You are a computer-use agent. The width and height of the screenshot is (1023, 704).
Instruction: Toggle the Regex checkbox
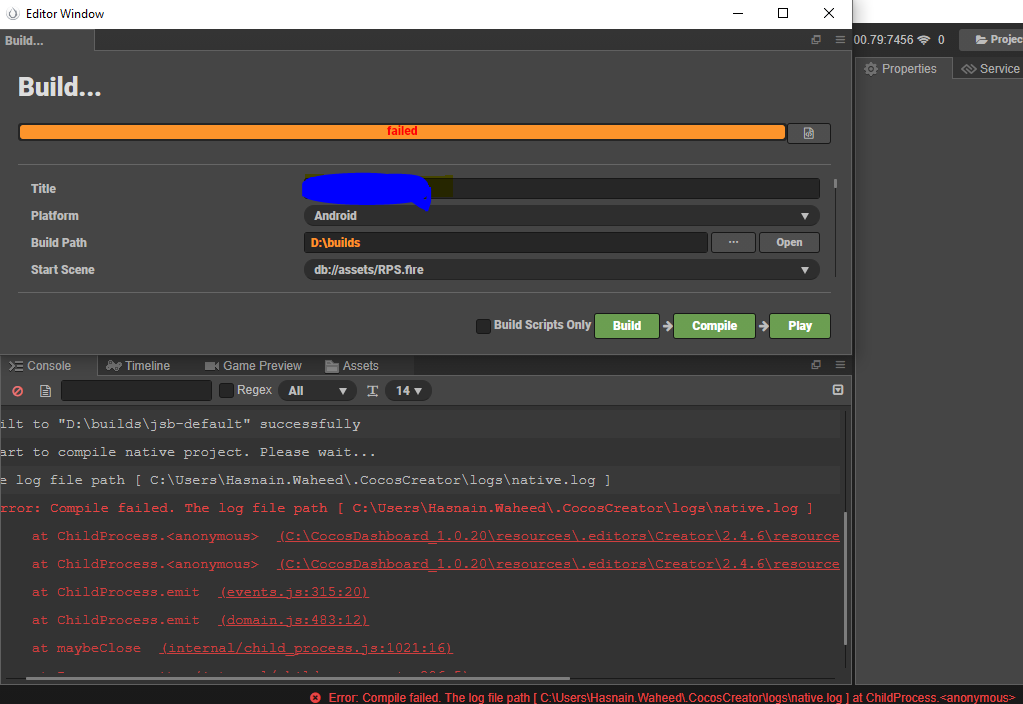[226, 390]
